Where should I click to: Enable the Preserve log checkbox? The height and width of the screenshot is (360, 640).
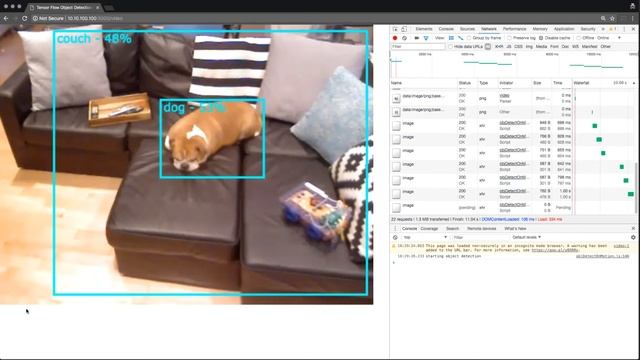tap(509, 38)
